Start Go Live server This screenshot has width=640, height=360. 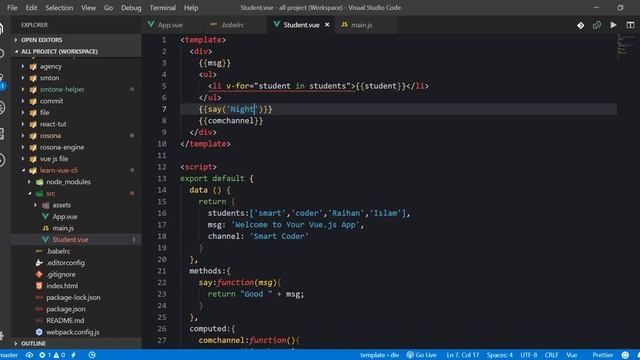pos(422,355)
